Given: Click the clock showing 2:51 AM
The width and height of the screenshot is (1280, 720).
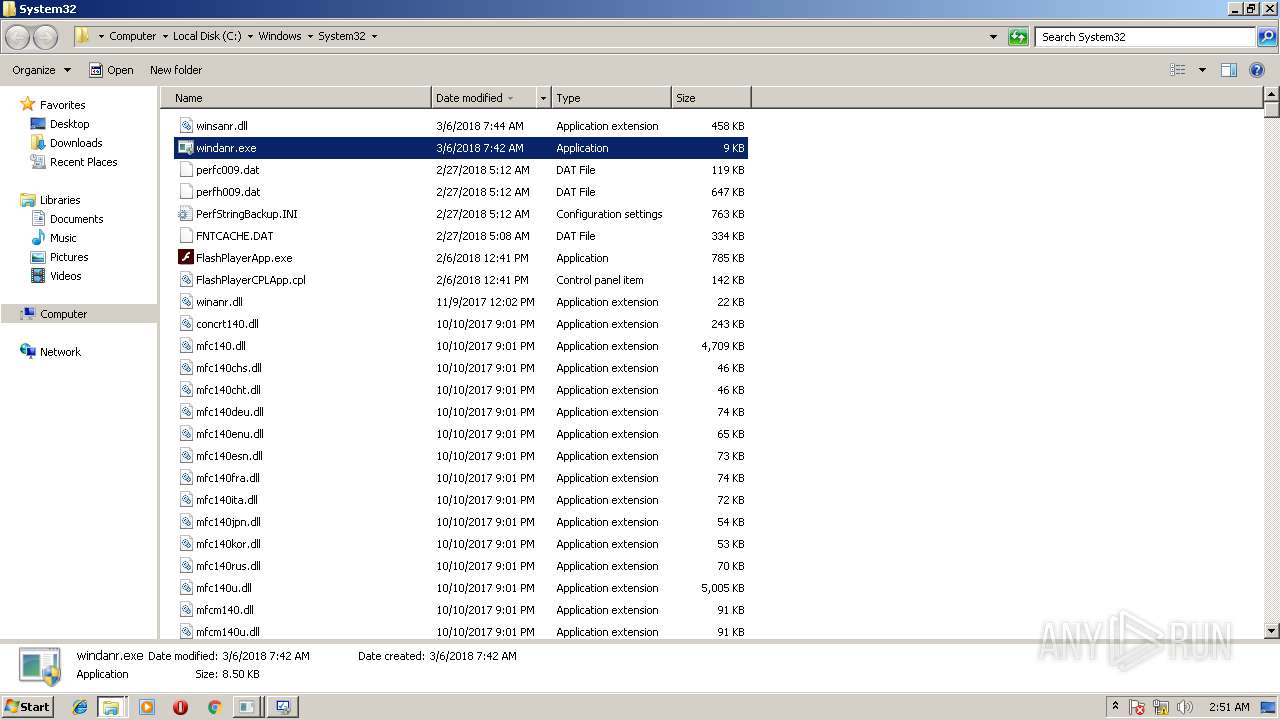Looking at the screenshot, I should [1228, 707].
